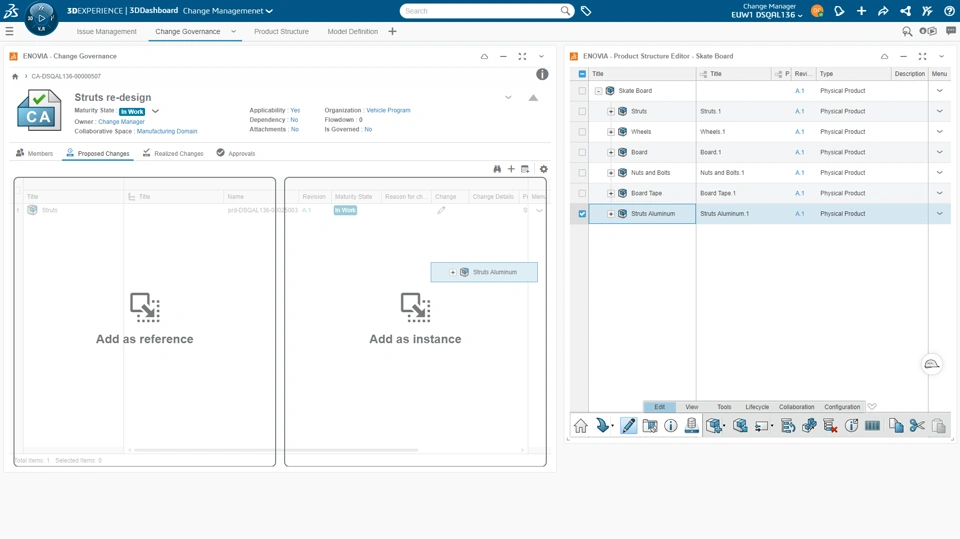The height and width of the screenshot is (539, 960).
Task: Open the Manufacturing Domain link
Action: pyautogui.click(x=167, y=131)
